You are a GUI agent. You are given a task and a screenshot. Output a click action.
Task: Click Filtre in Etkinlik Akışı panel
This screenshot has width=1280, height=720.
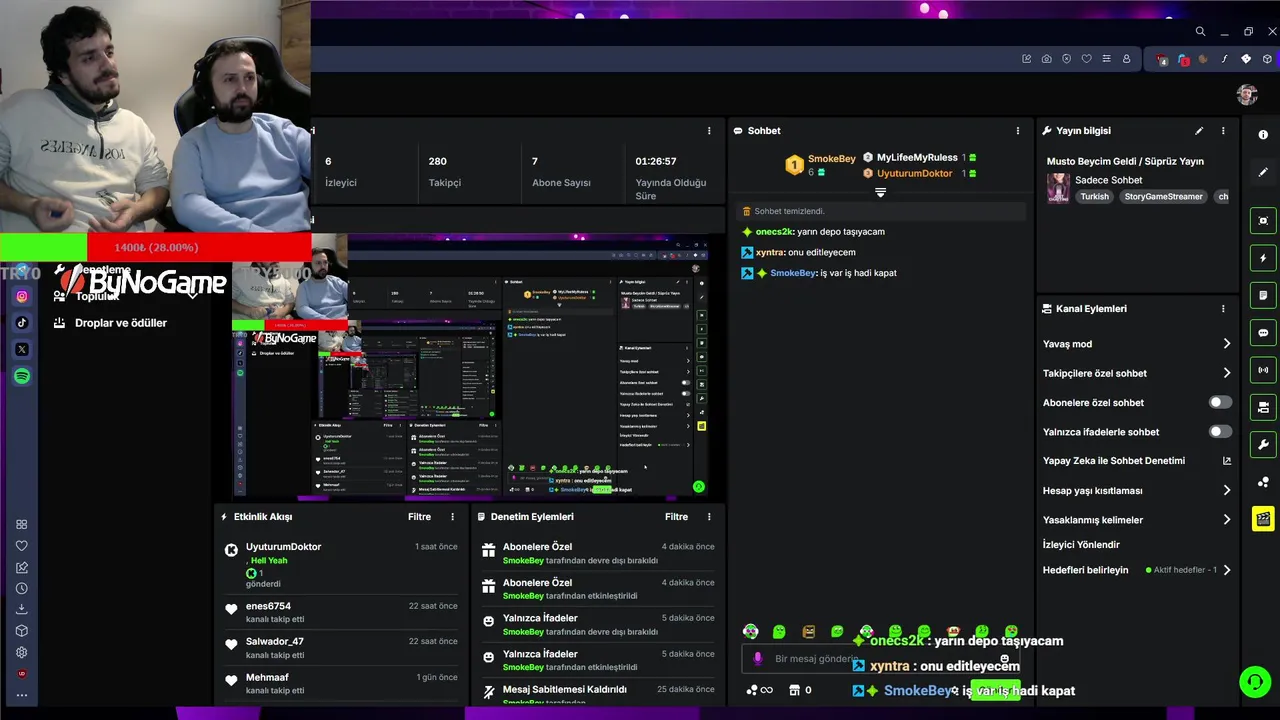[419, 517]
